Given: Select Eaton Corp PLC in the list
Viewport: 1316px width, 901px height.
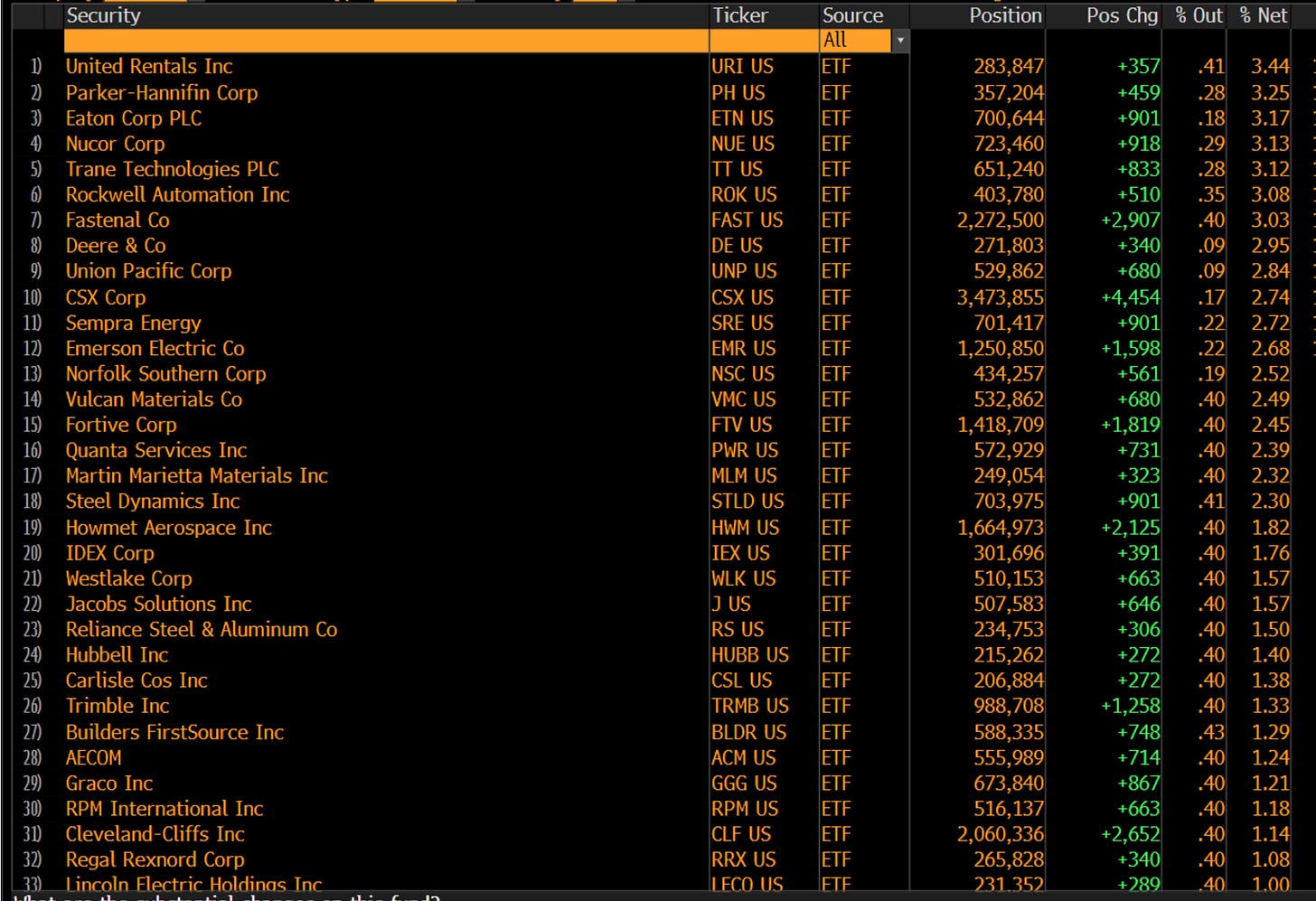Looking at the screenshot, I should pos(134,118).
